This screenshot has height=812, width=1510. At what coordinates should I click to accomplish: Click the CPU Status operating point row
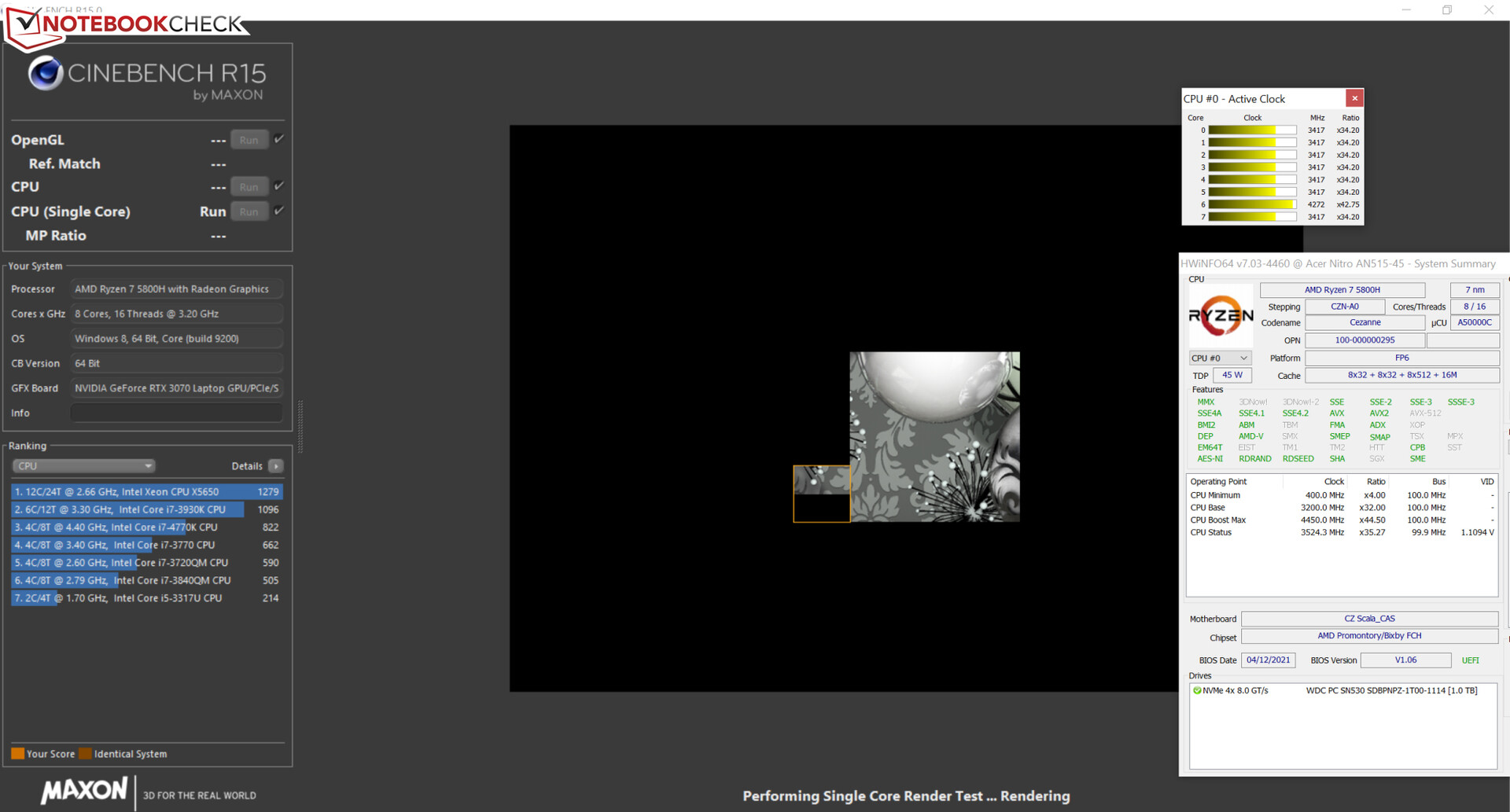[1342, 533]
